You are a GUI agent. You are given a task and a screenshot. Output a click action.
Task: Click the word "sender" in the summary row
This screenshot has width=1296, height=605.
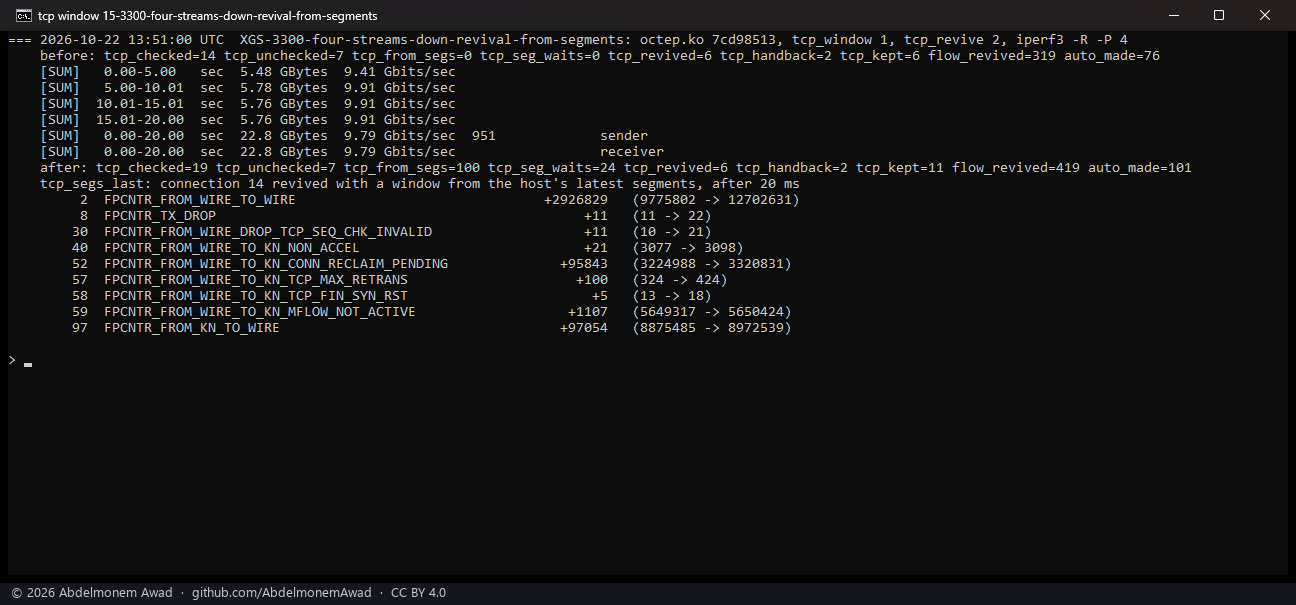(624, 136)
